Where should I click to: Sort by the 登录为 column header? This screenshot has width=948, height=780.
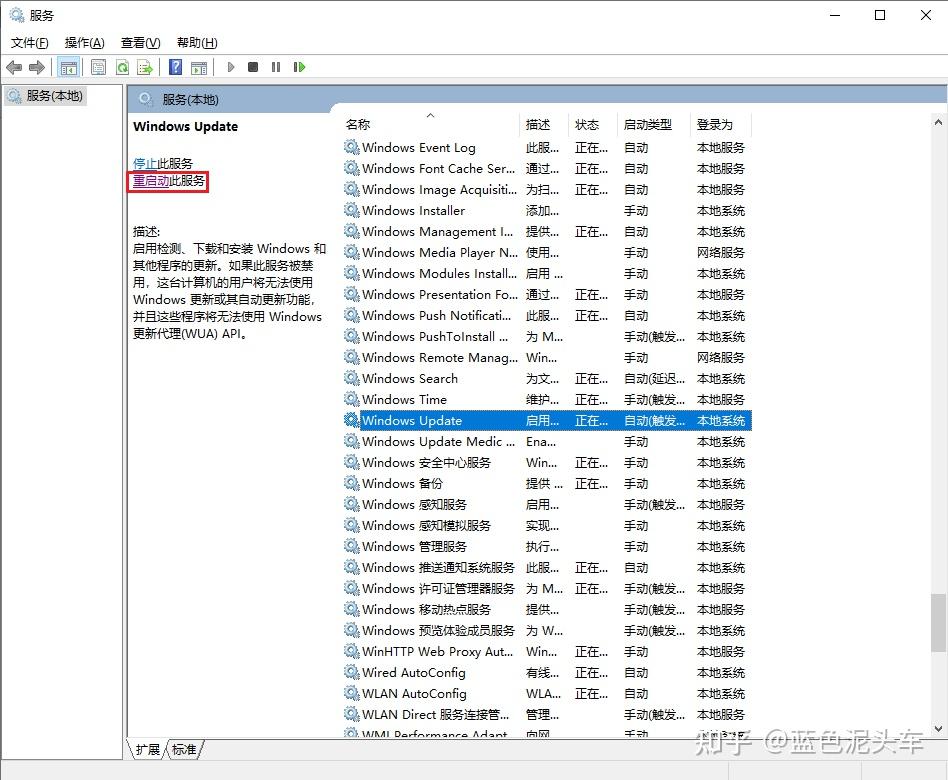(x=721, y=125)
